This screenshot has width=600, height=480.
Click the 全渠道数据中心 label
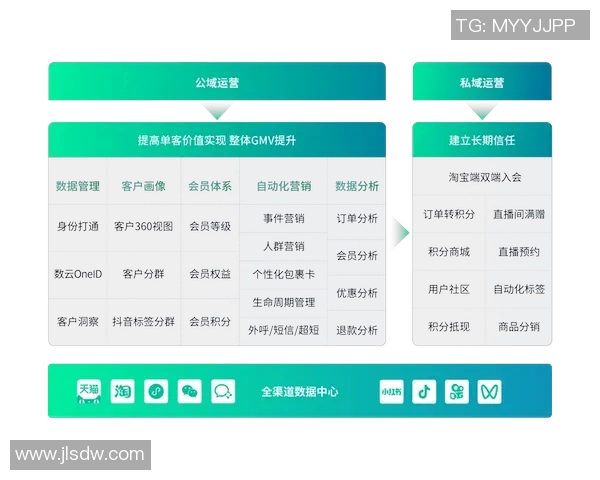point(300,391)
